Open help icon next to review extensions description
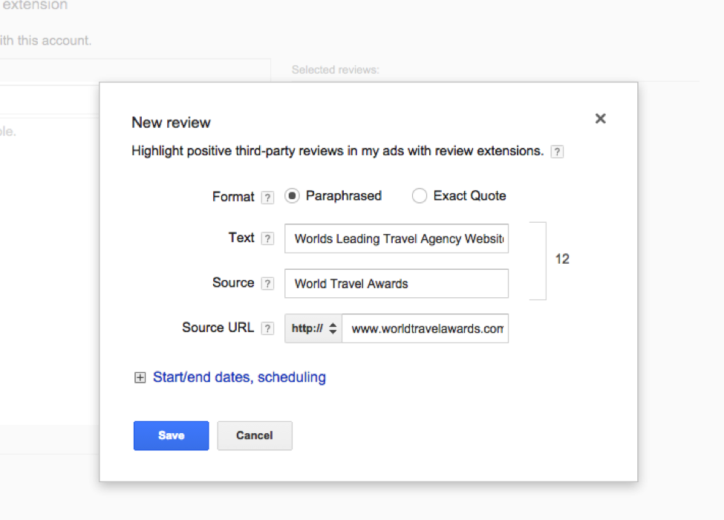 click(x=557, y=152)
